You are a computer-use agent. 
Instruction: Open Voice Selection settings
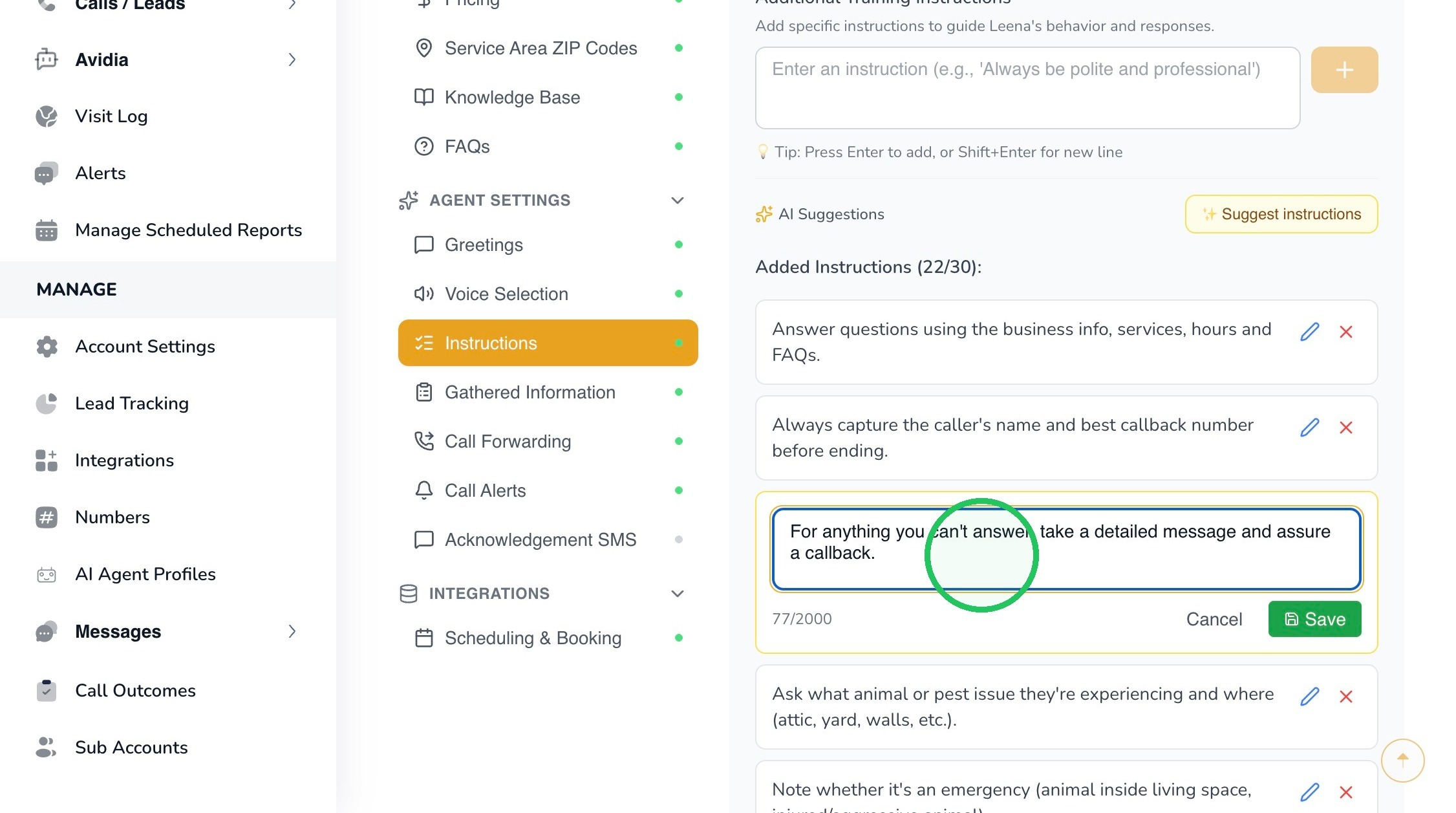[x=548, y=294]
